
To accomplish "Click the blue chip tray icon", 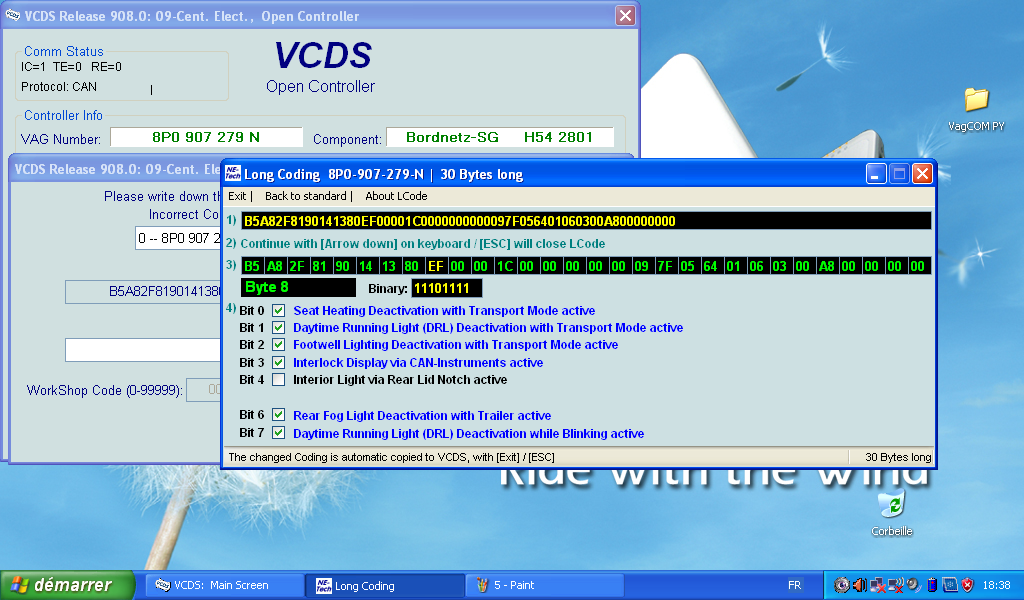I will [950, 585].
